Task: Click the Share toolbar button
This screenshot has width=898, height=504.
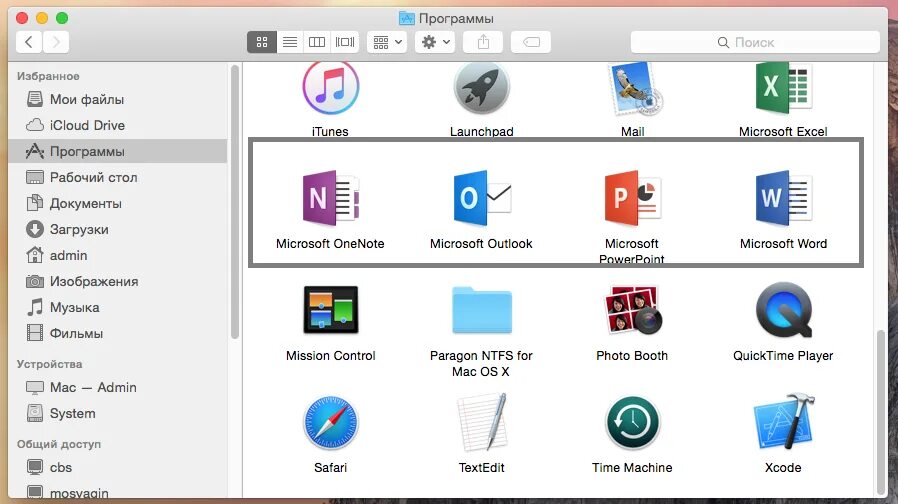Action: point(483,42)
